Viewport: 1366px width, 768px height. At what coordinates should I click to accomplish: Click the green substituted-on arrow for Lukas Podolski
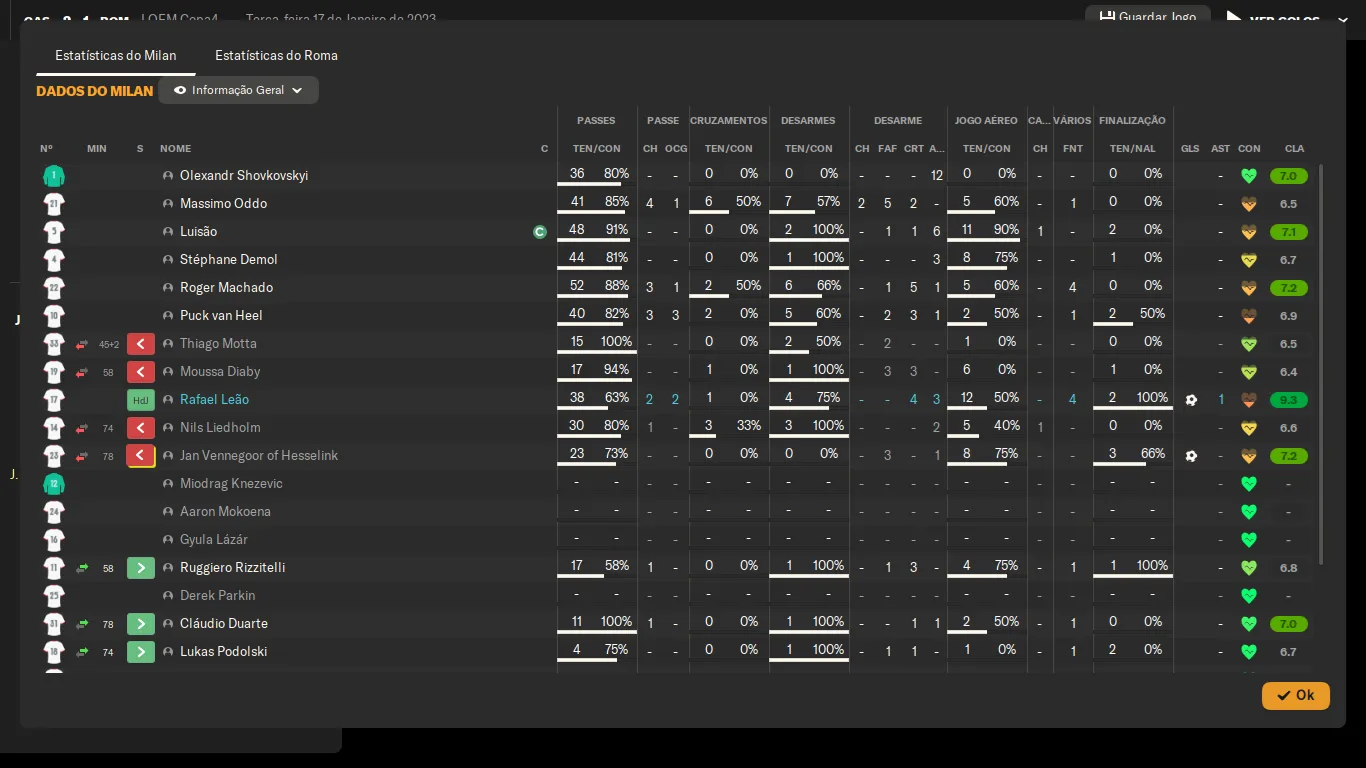click(141, 652)
